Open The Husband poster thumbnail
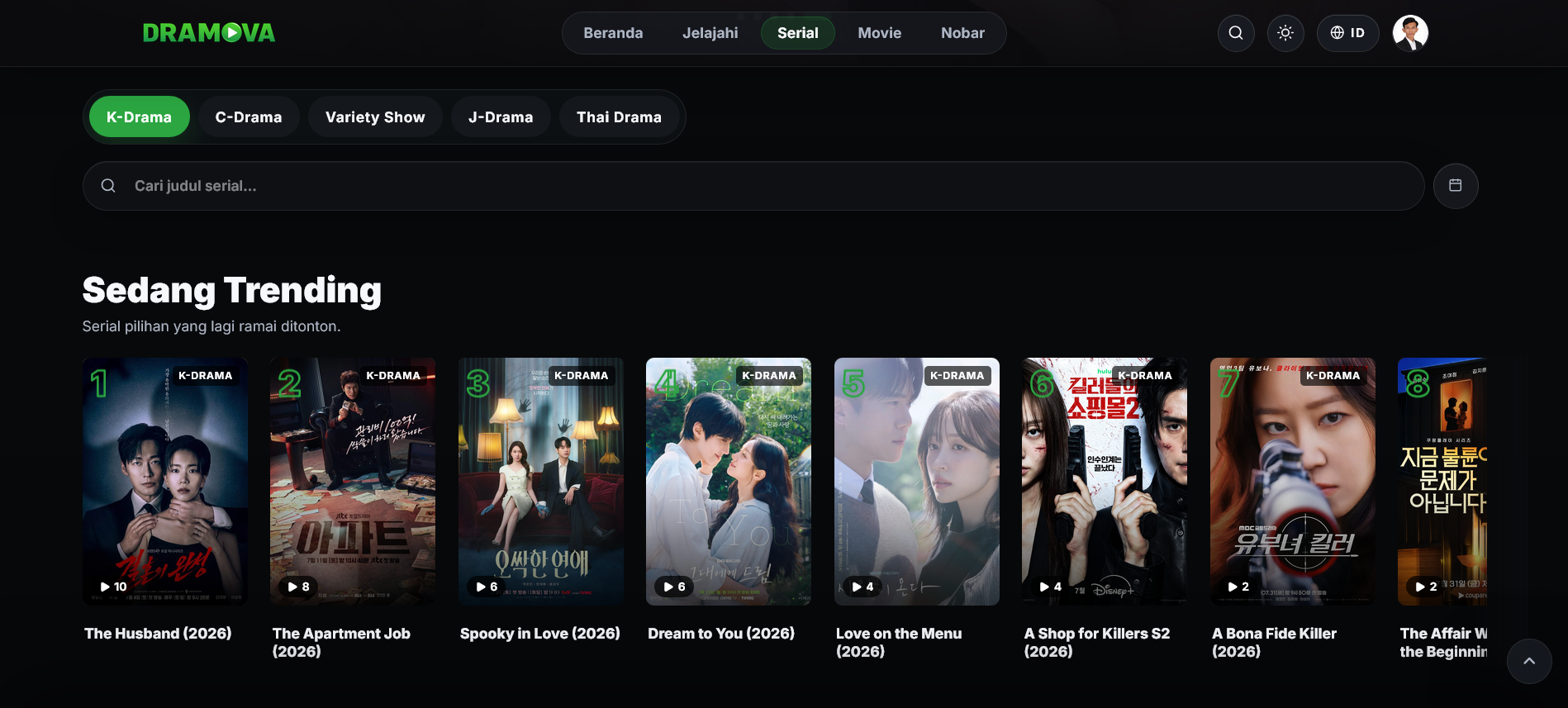This screenshot has height=708, width=1568. tap(165, 482)
